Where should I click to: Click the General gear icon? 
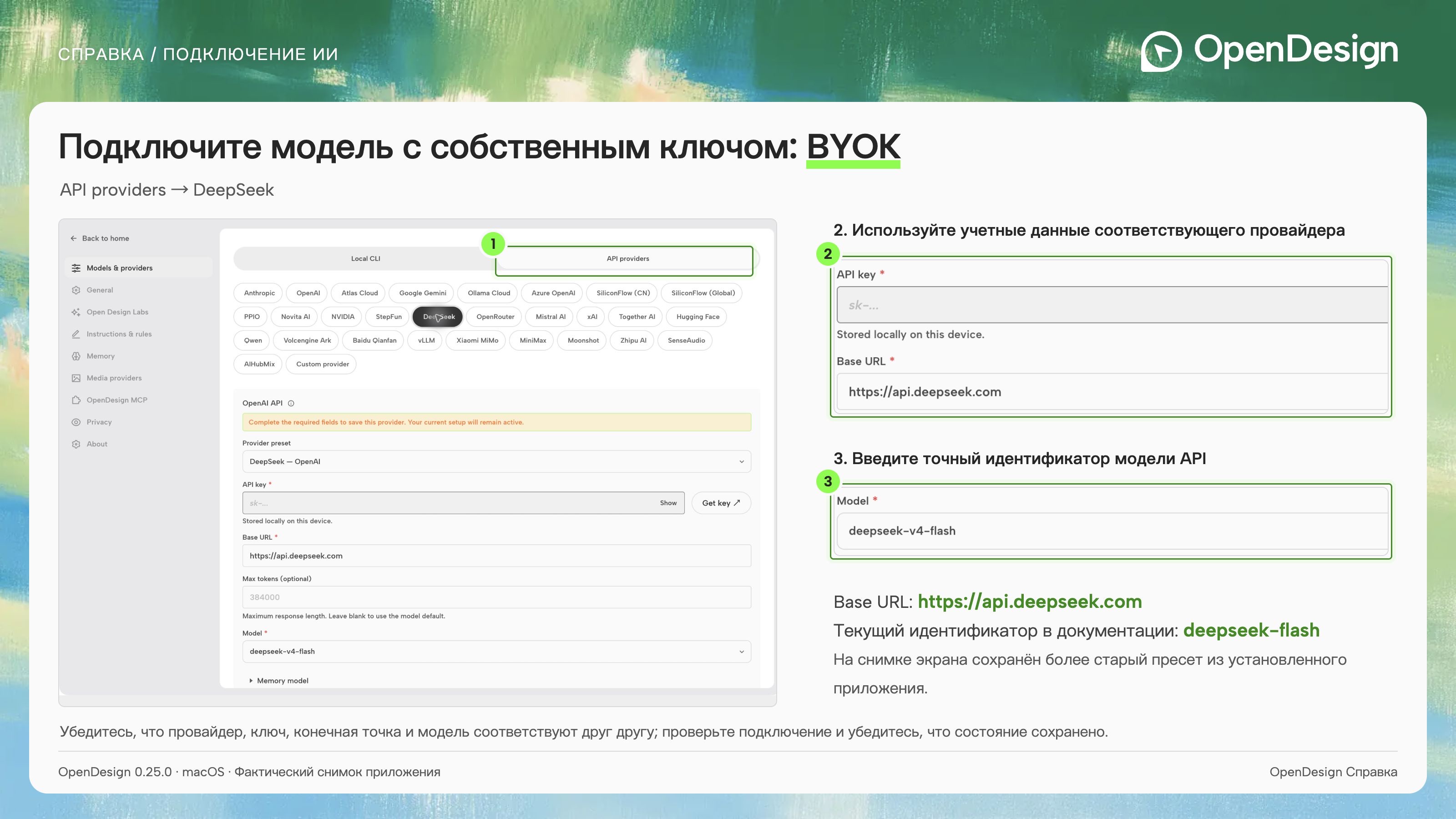pyautogui.click(x=76, y=290)
